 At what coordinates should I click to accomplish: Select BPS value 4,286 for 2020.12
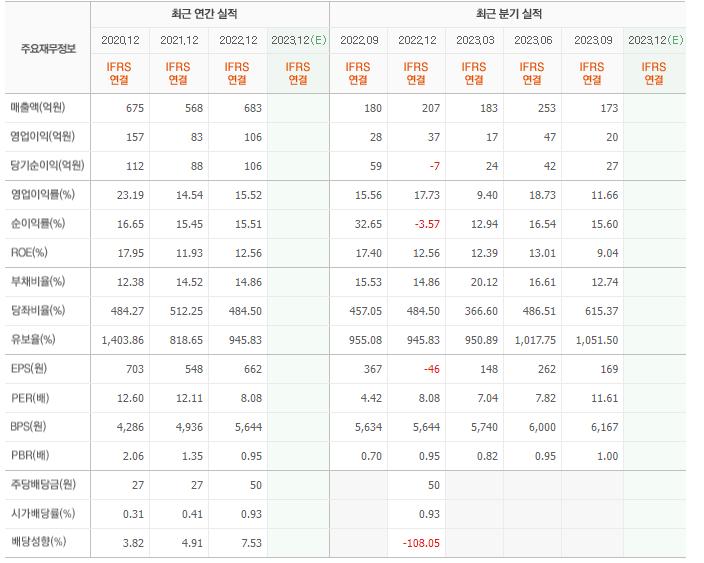pyautogui.click(x=130, y=427)
